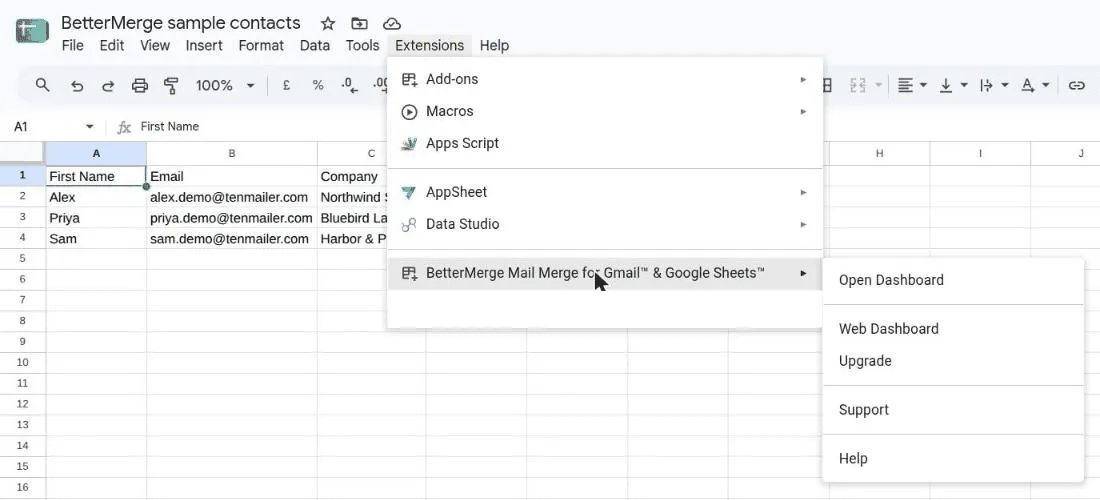
Task: Expand the text rotation dropdown arrow
Action: point(1045,86)
